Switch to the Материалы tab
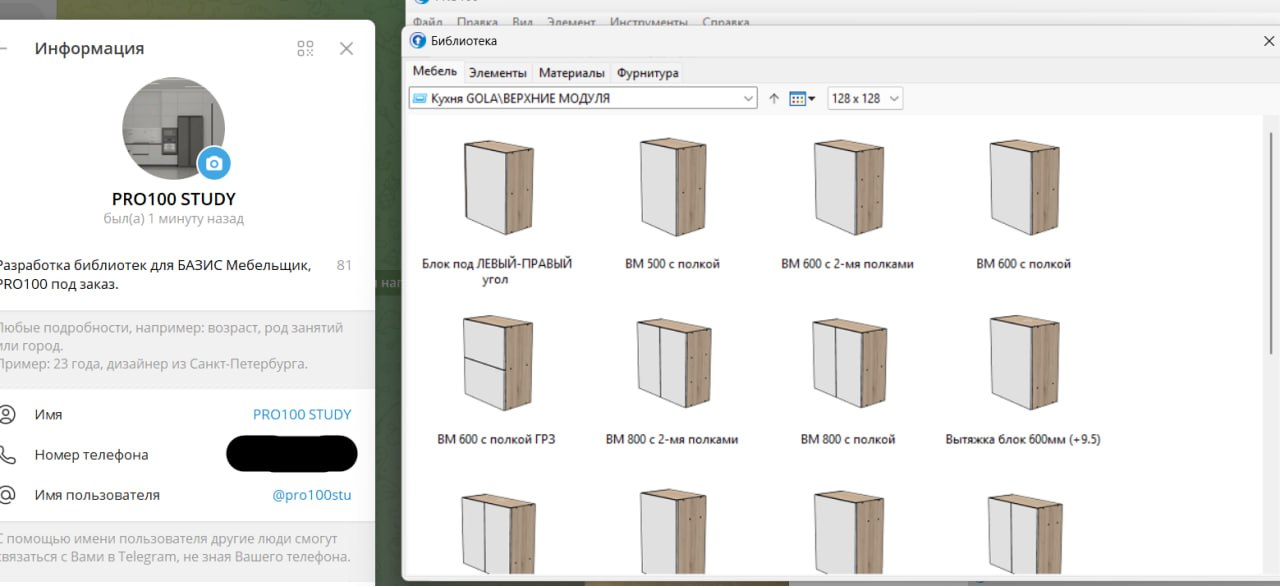 571,73
